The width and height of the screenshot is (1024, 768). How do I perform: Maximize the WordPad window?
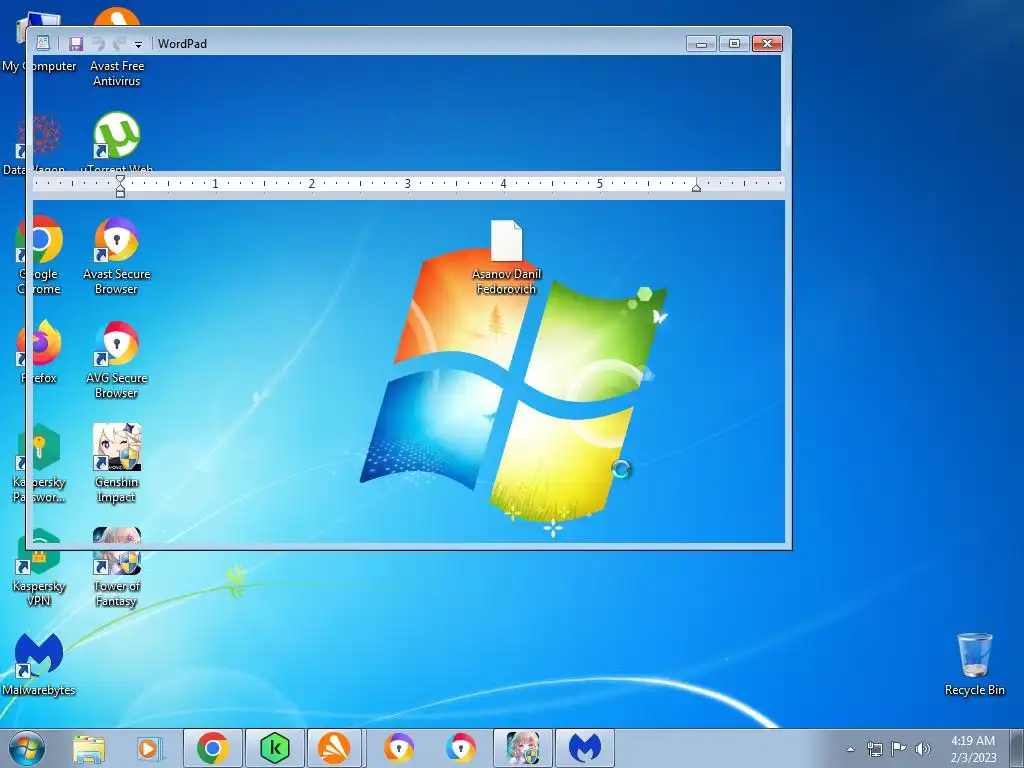click(734, 44)
